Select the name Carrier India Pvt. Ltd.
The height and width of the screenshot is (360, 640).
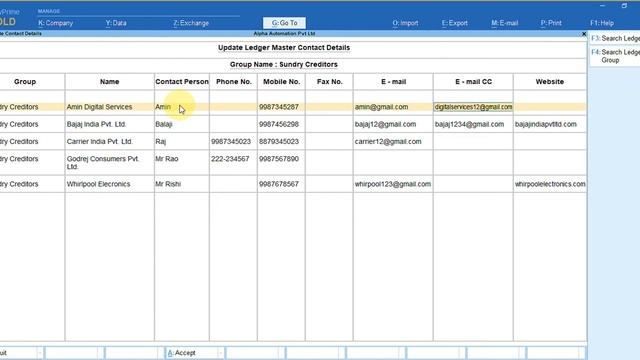coord(100,142)
